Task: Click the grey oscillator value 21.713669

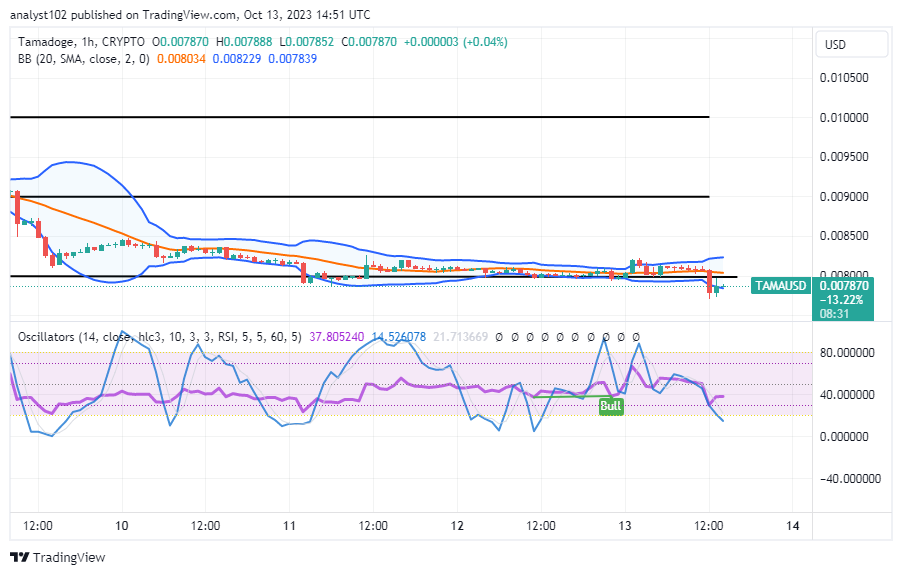Action: tap(460, 337)
